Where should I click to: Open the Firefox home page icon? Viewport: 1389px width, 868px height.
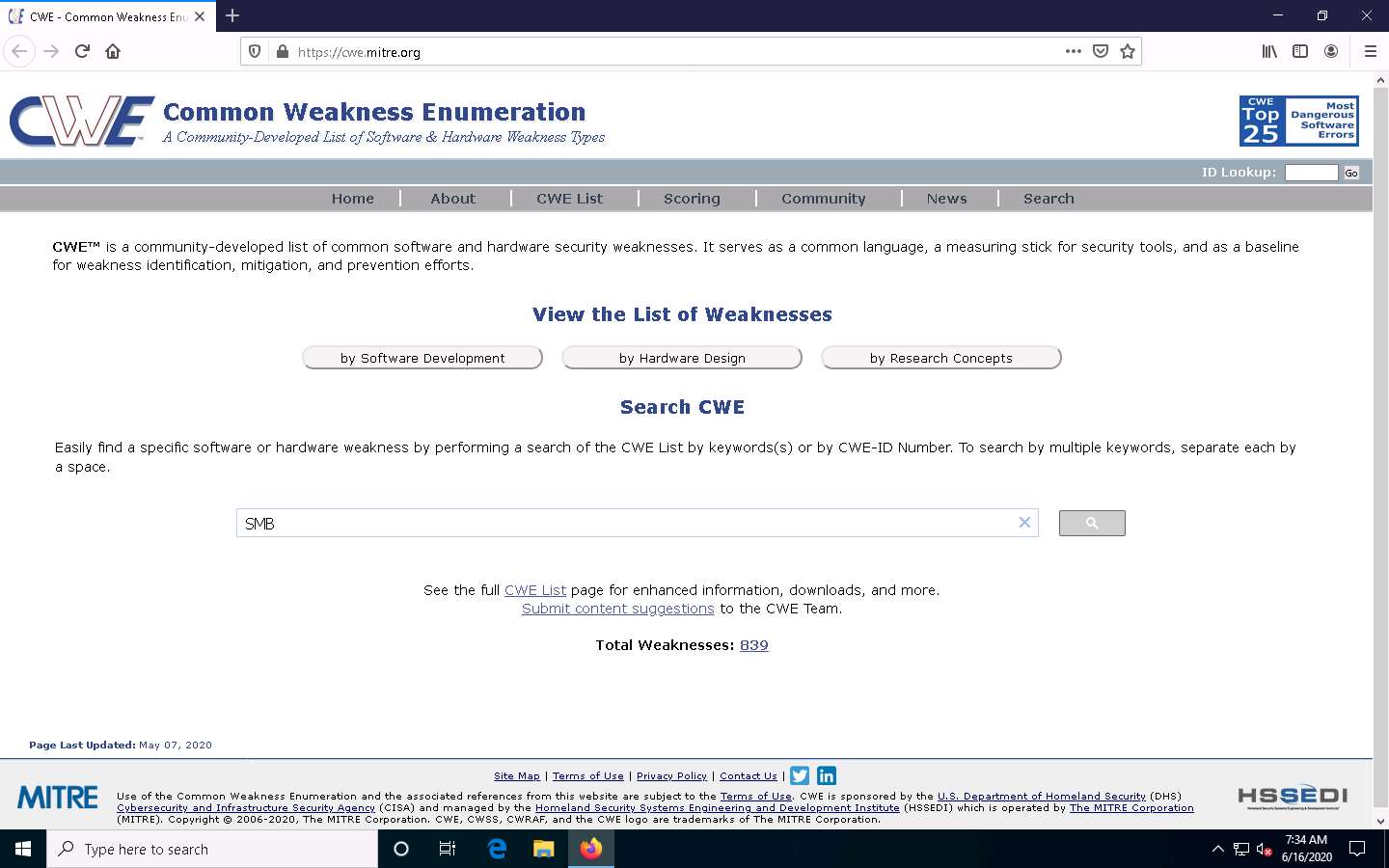pos(113,51)
